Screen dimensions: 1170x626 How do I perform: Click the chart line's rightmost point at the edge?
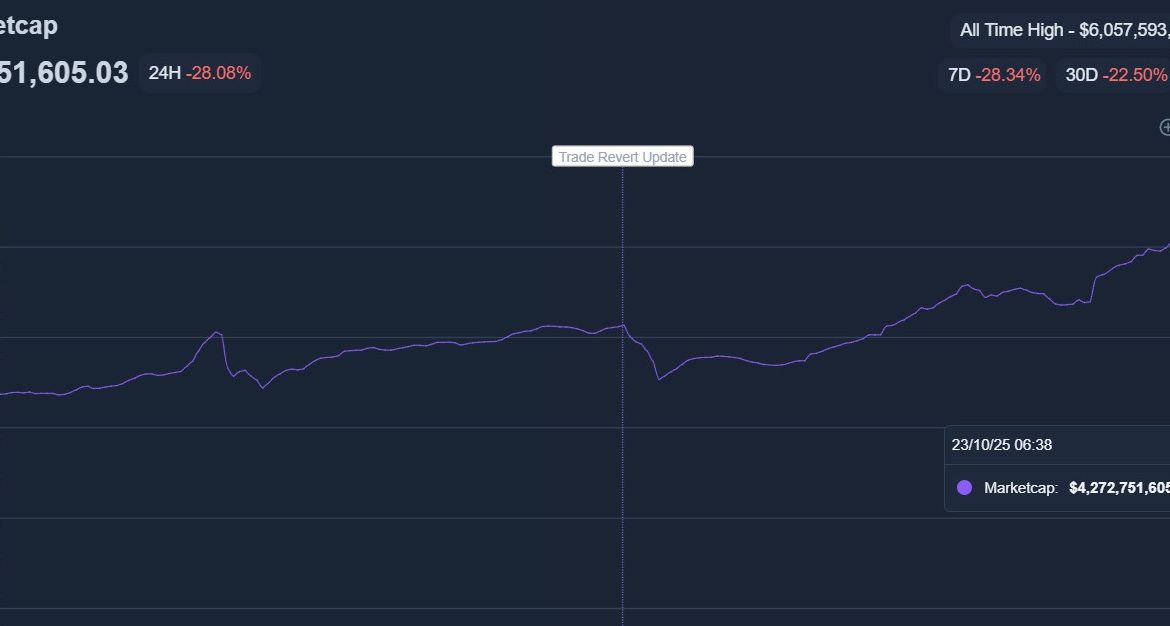(1167, 243)
